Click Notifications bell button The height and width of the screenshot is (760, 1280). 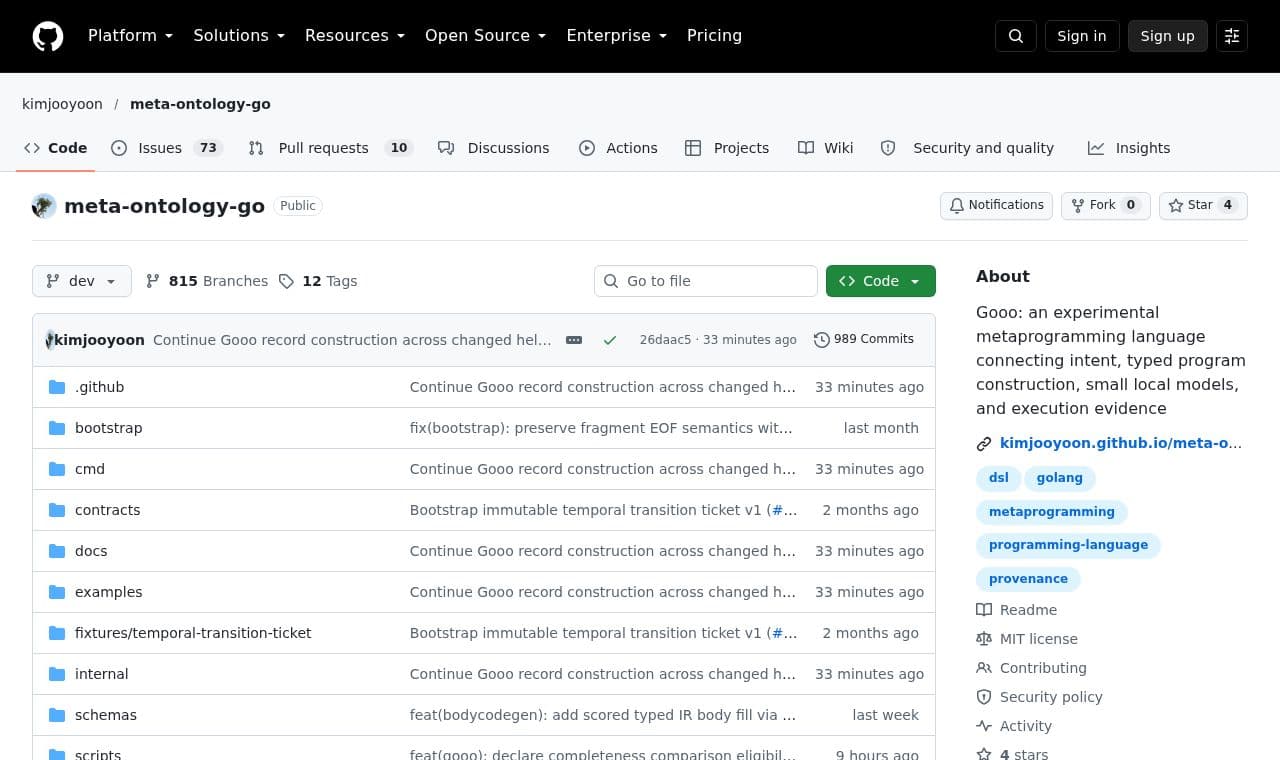[996, 205]
